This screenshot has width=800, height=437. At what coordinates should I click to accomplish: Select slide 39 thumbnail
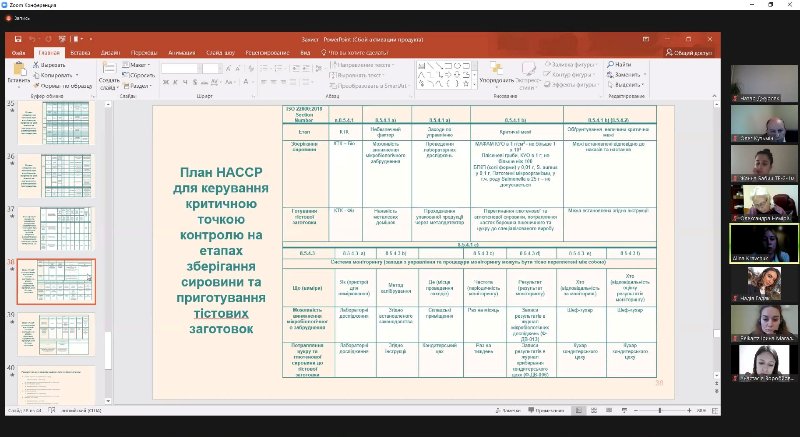(56, 334)
